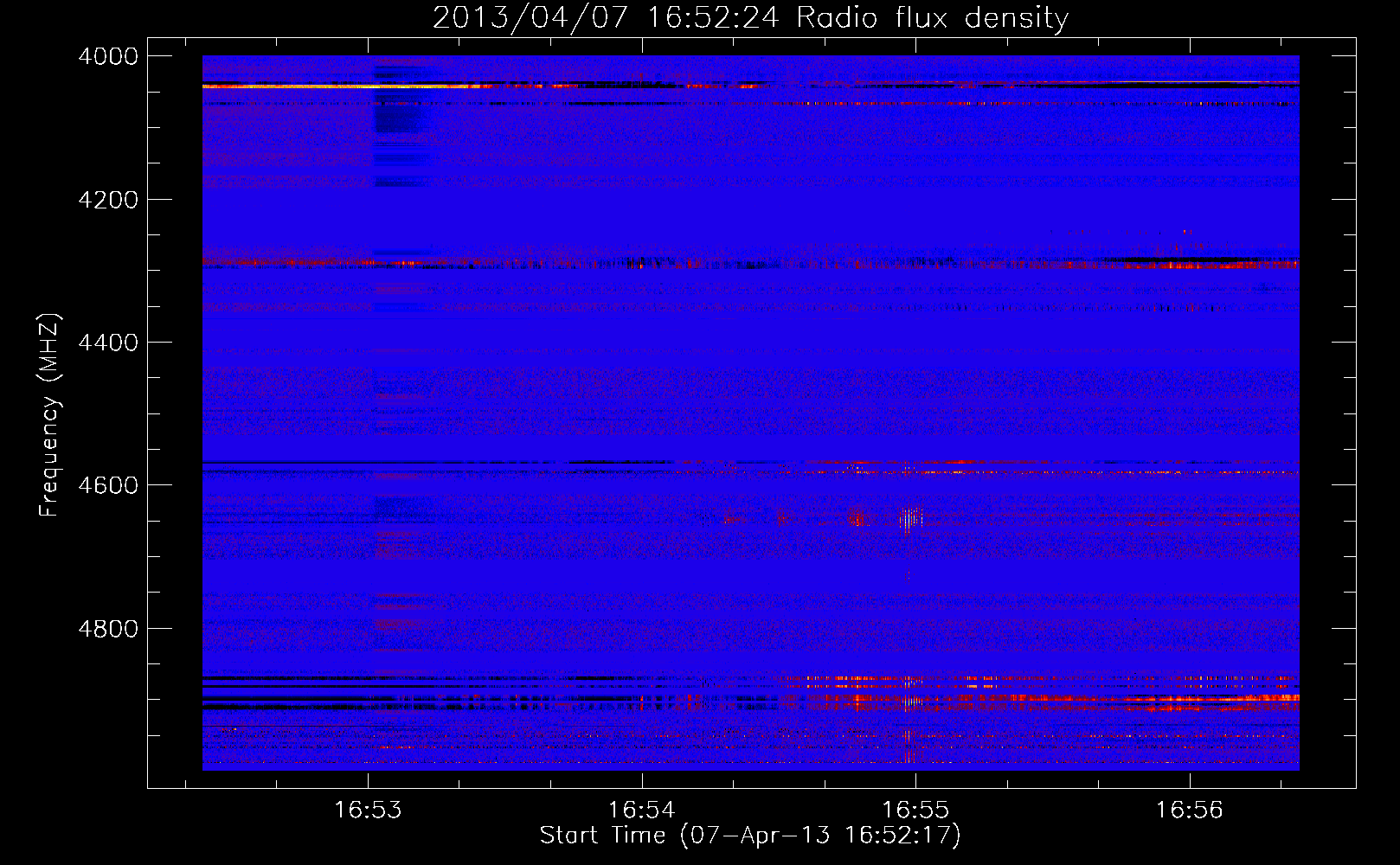The height and width of the screenshot is (865, 1400).
Task: Click the vertical striped burst at 16:55 near 4650 MHz
Action: (x=909, y=520)
